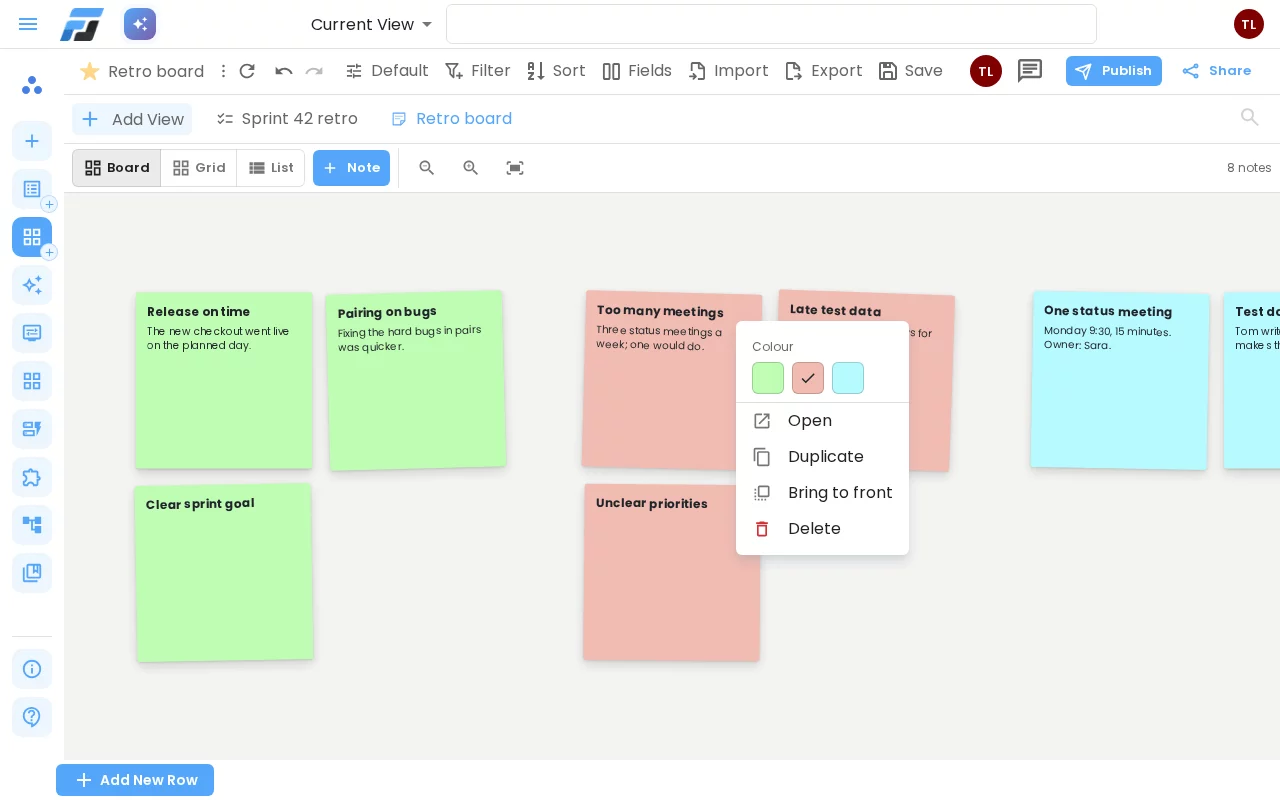Open the help question mark icon
Viewport: 1280px width, 800px height.
[x=32, y=717]
